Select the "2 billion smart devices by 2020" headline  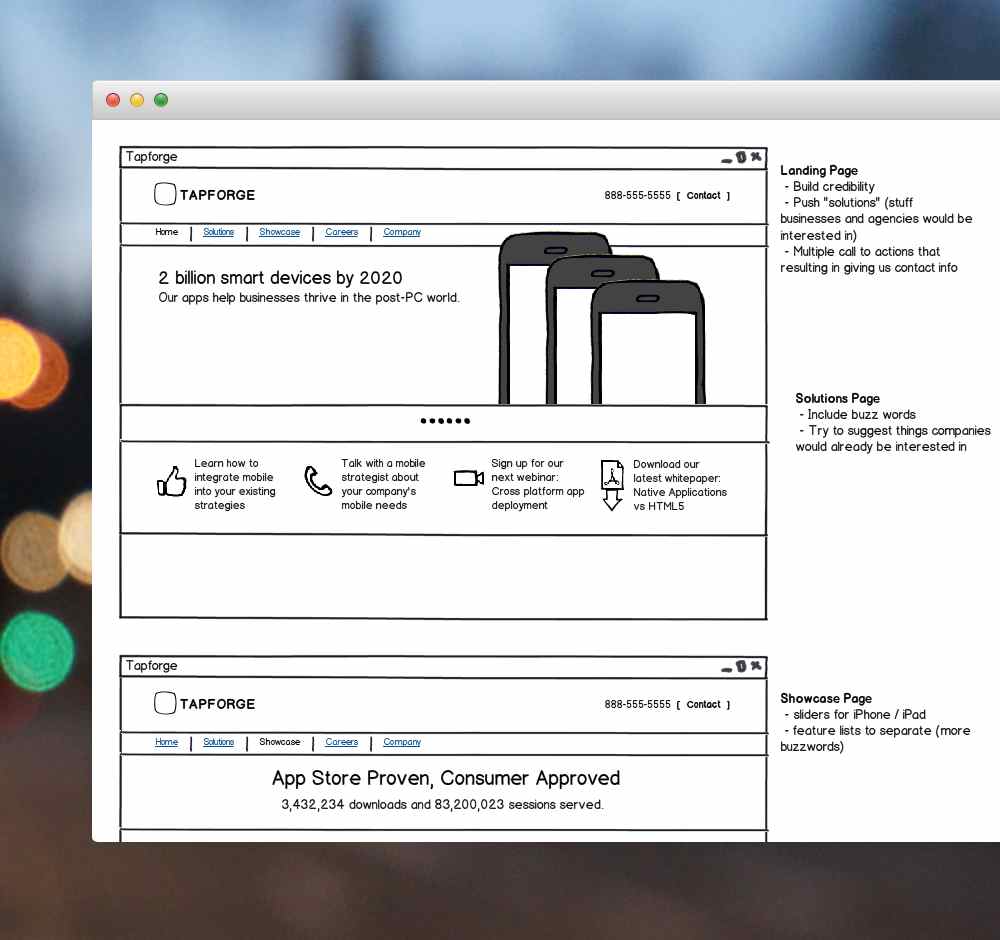pos(280,278)
